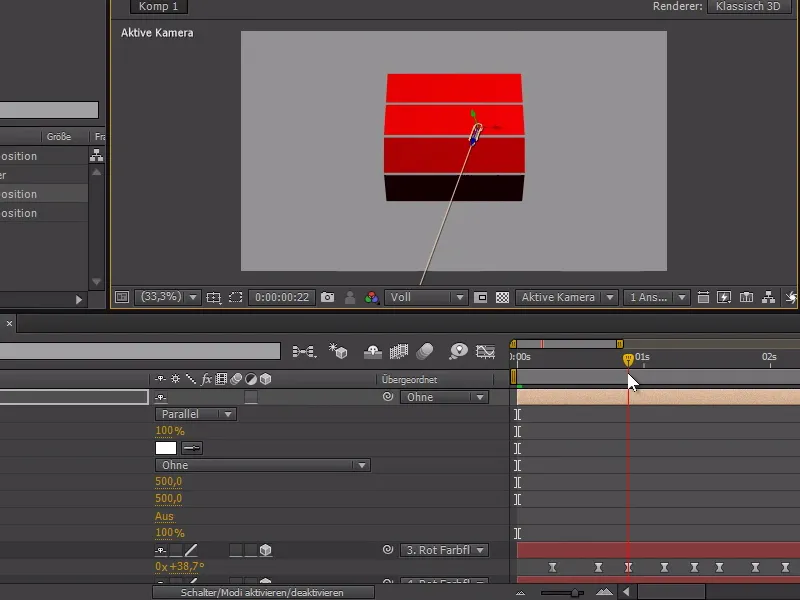800x600 pixels.
Task: Open composition mini-flowchart in timeline
Action: pyautogui.click(x=304, y=351)
